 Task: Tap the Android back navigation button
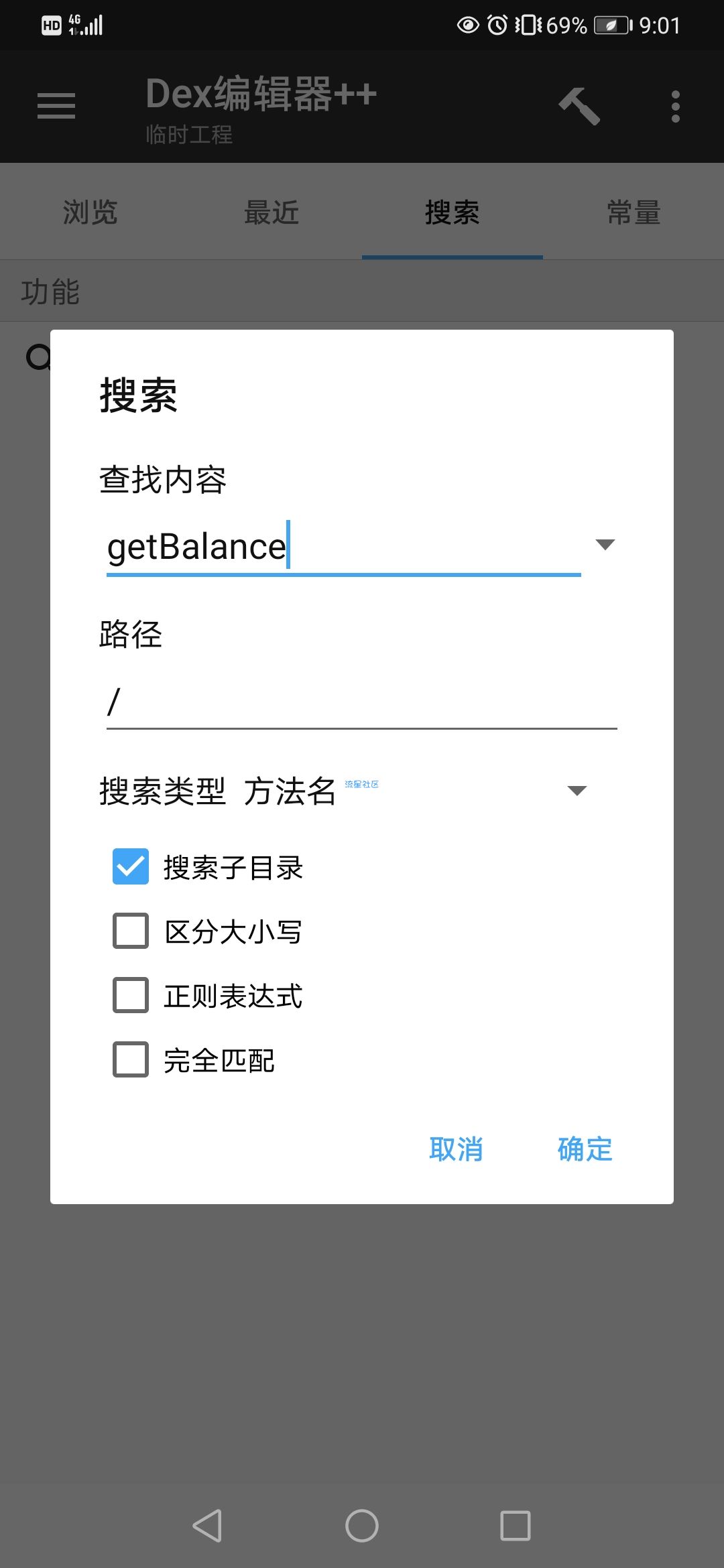[x=207, y=1526]
